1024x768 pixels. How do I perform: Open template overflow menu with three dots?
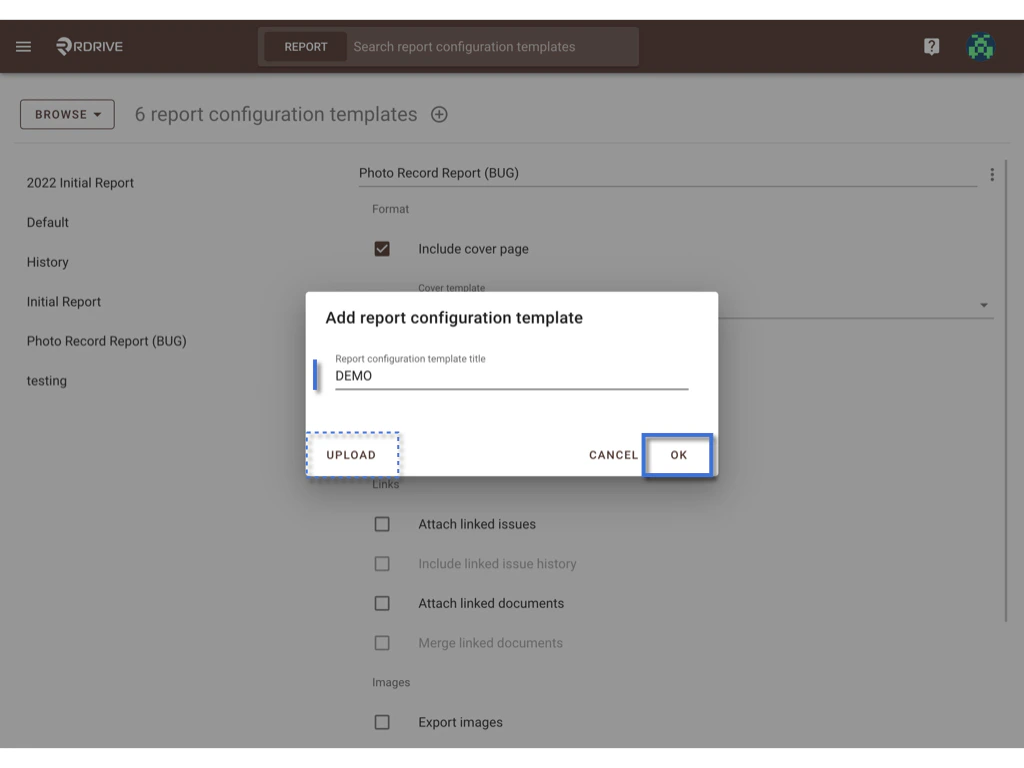(x=992, y=173)
